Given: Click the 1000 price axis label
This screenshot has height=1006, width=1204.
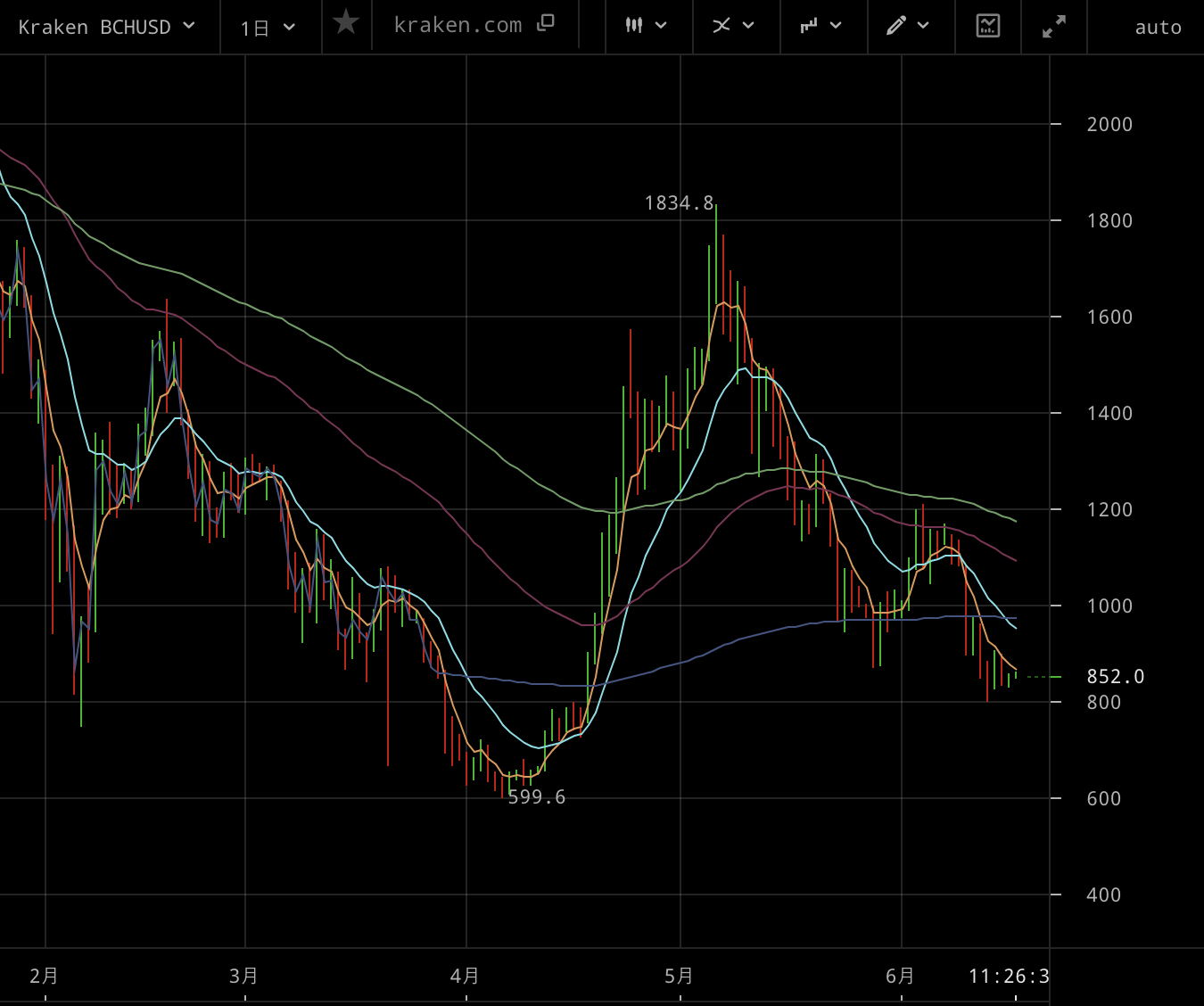Looking at the screenshot, I should click(x=1109, y=606).
